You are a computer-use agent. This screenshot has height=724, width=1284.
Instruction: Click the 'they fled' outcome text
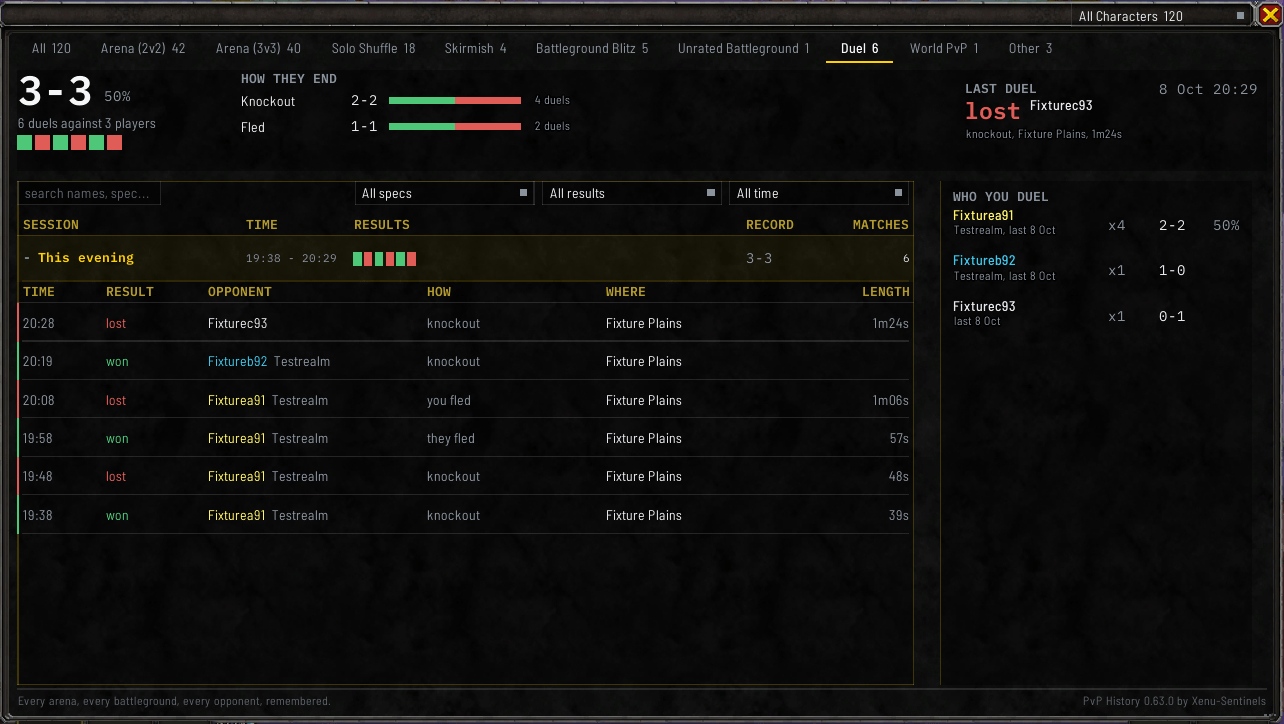(x=451, y=438)
